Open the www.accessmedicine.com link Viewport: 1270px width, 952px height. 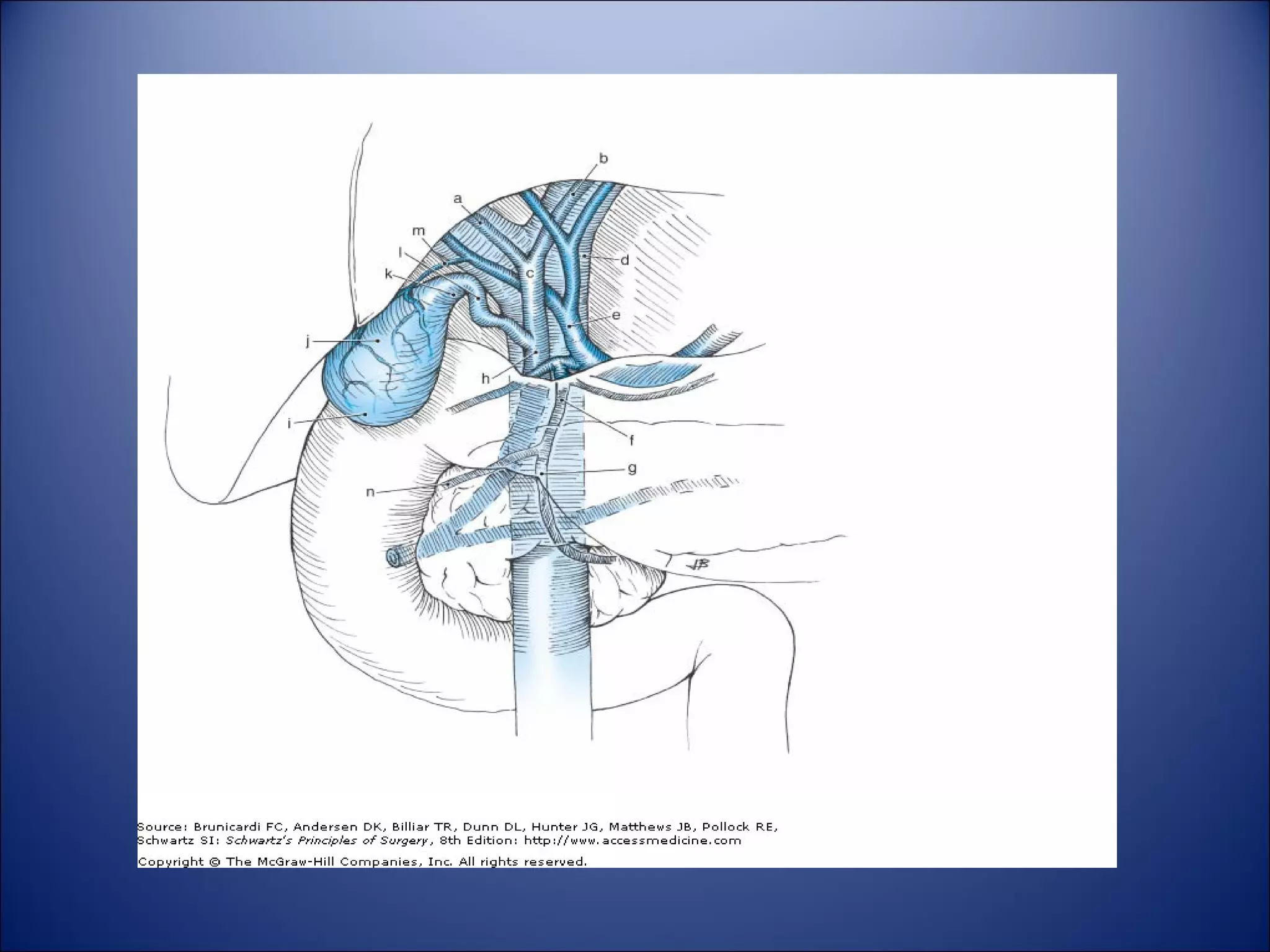633,841
